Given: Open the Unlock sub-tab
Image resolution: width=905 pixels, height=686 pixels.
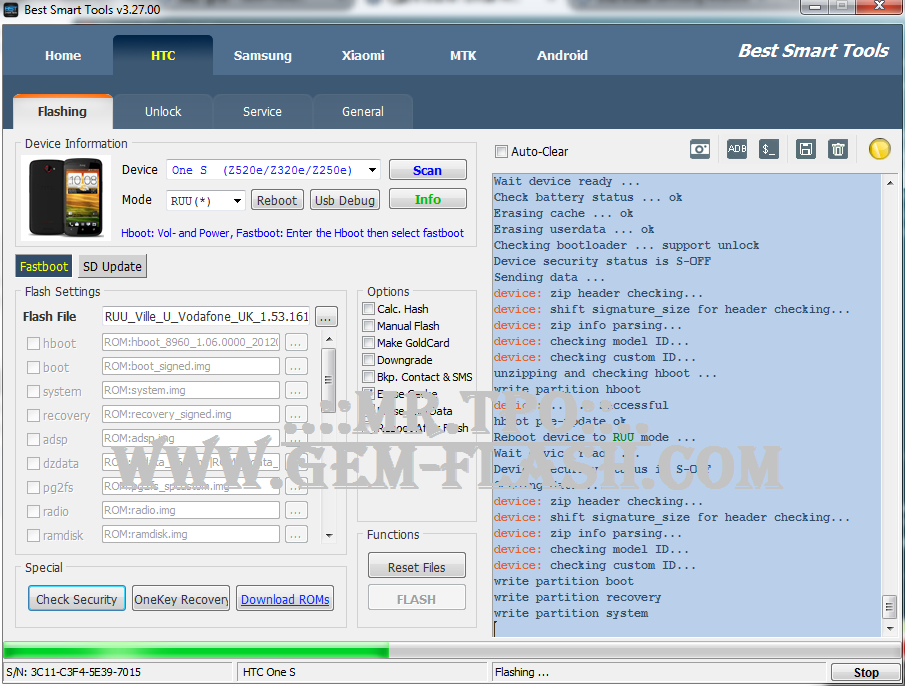Looking at the screenshot, I should click(x=163, y=111).
